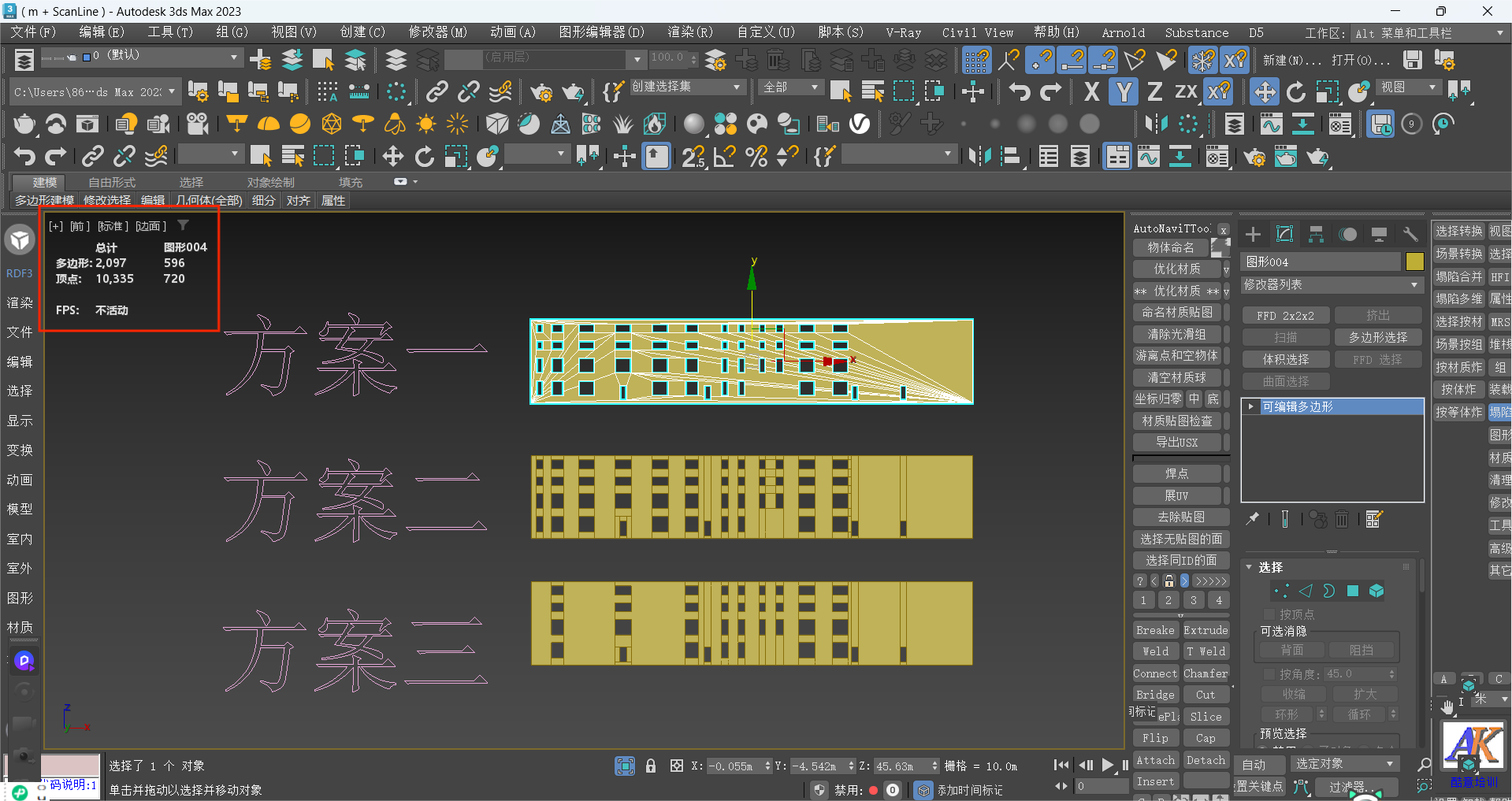Image resolution: width=1512 pixels, height=801 pixels.
Task: Click the save file floppy icon
Action: pos(1413,60)
